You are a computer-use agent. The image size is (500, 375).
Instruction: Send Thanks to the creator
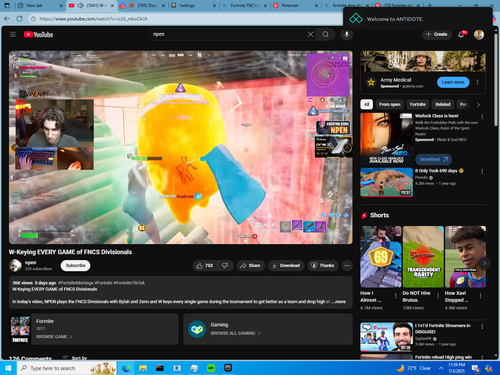(x=322, y=266)
